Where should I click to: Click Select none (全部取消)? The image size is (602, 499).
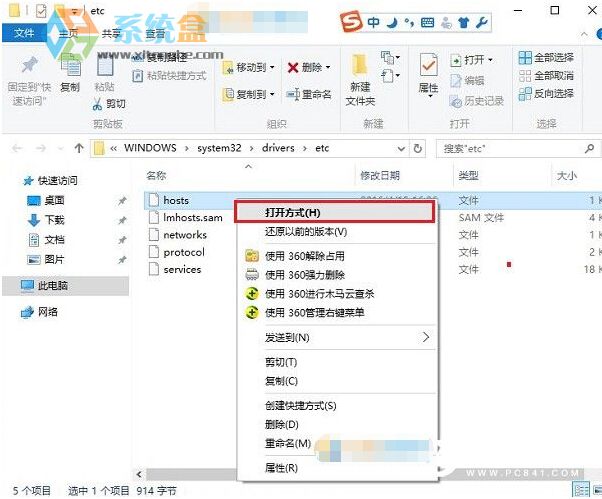pyautogui.click(x=546, y=76)
